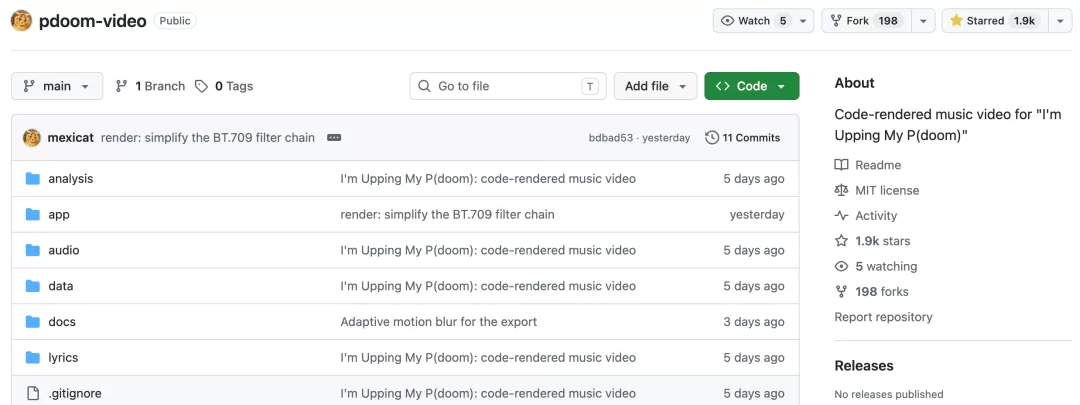Click the pdoom-video repository avatar
The width and height of the screenshot is (1080, 405).
21,21
